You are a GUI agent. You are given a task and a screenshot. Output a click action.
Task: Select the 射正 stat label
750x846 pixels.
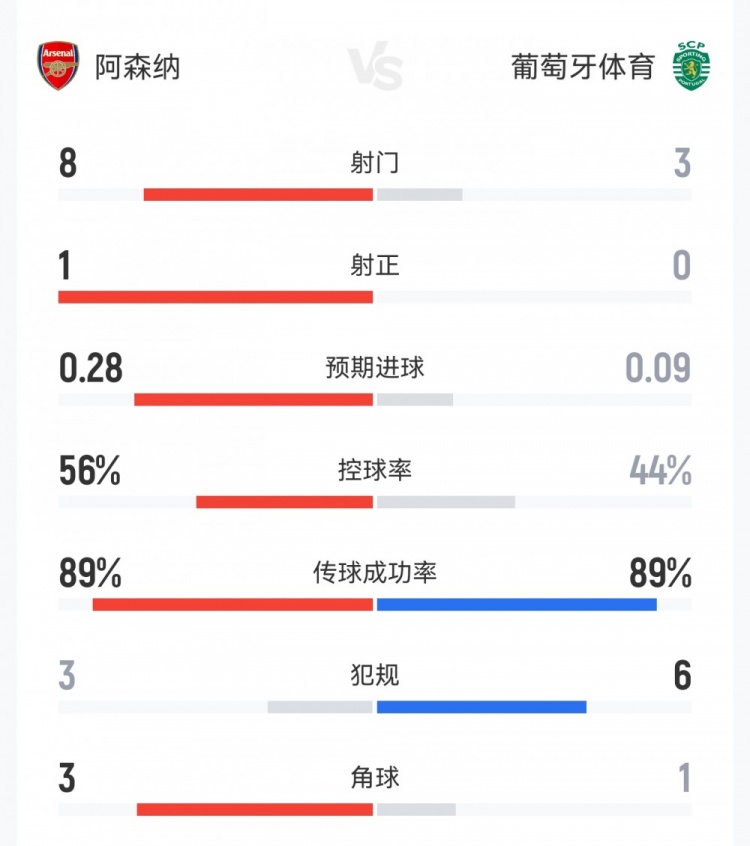coord(375,266)
